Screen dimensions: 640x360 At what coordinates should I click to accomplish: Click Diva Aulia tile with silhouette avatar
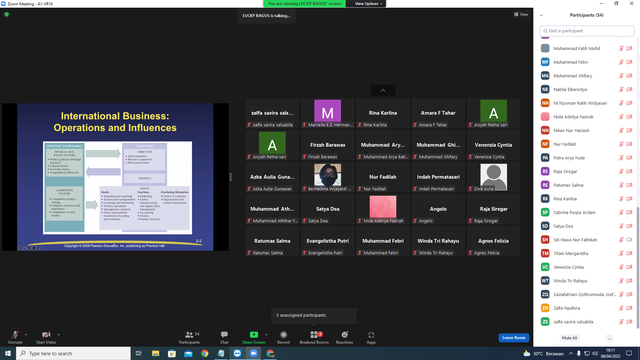tap(493, 177)
